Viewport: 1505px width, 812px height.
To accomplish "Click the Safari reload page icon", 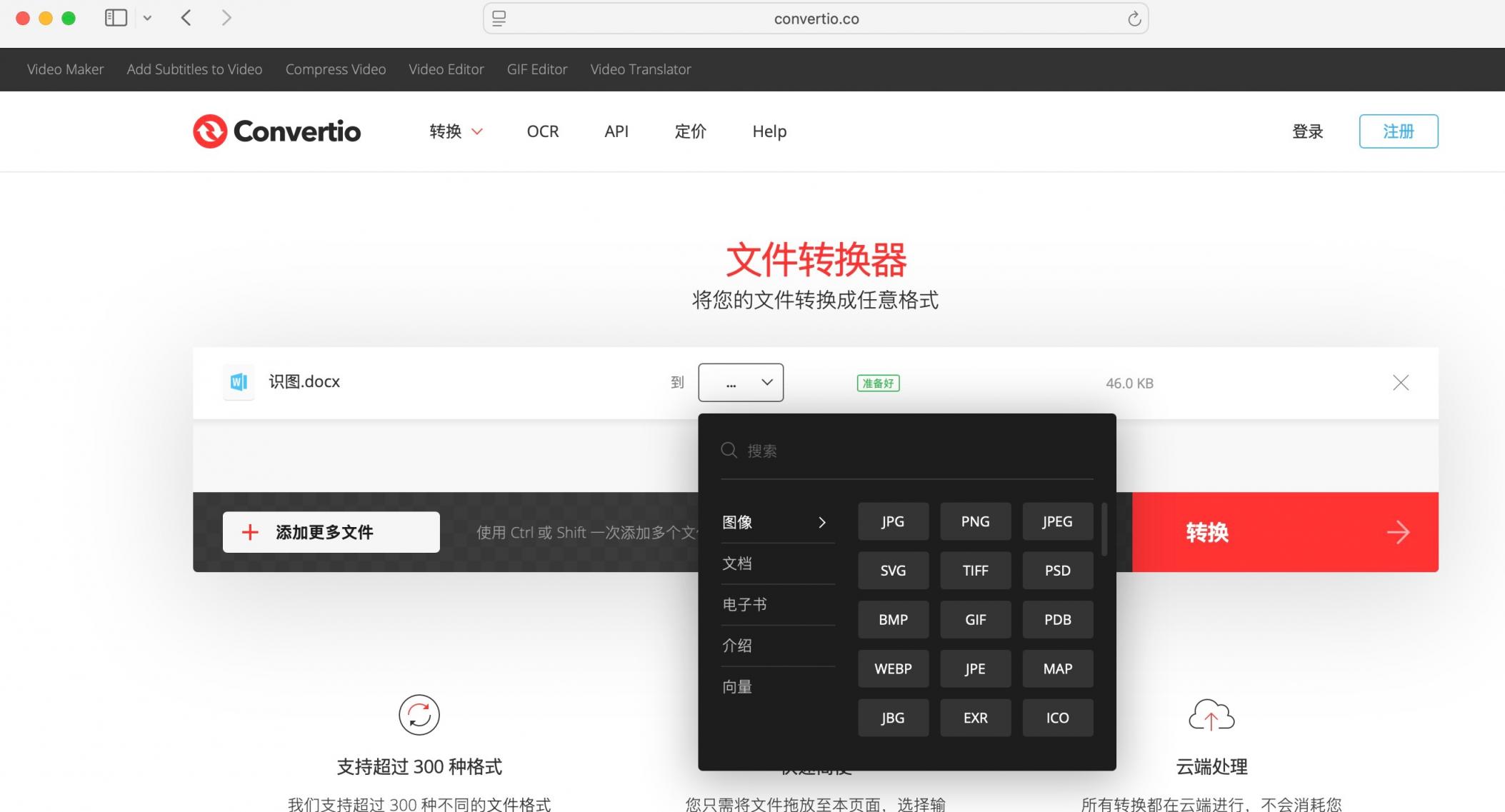I will [1134, 19].
